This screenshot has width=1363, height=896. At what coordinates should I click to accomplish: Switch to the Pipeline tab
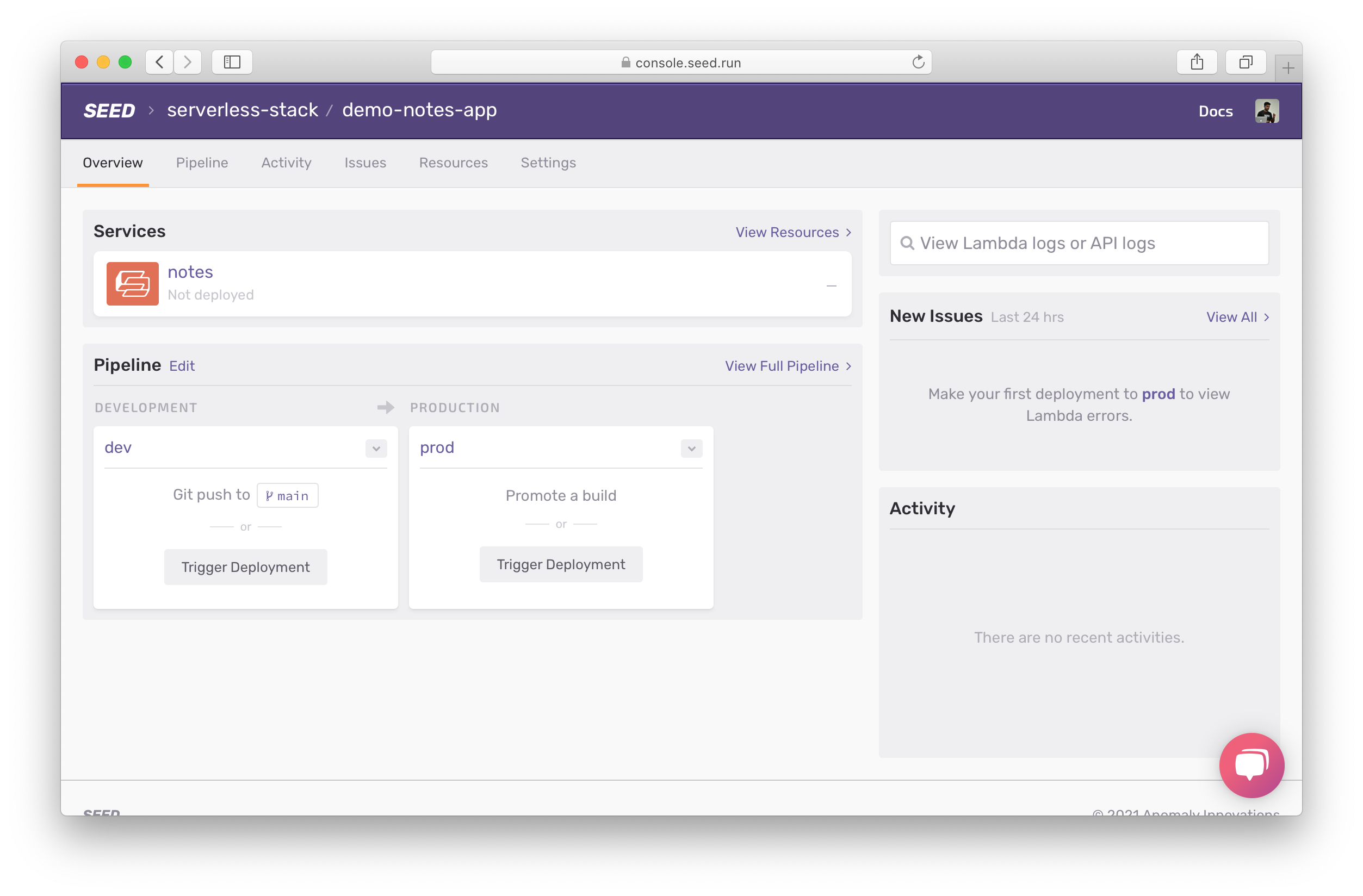point(202,163)
